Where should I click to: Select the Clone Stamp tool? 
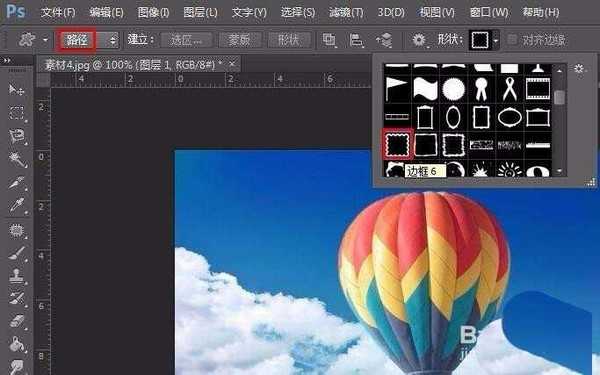pyautogui.click(x=16, y=276)
